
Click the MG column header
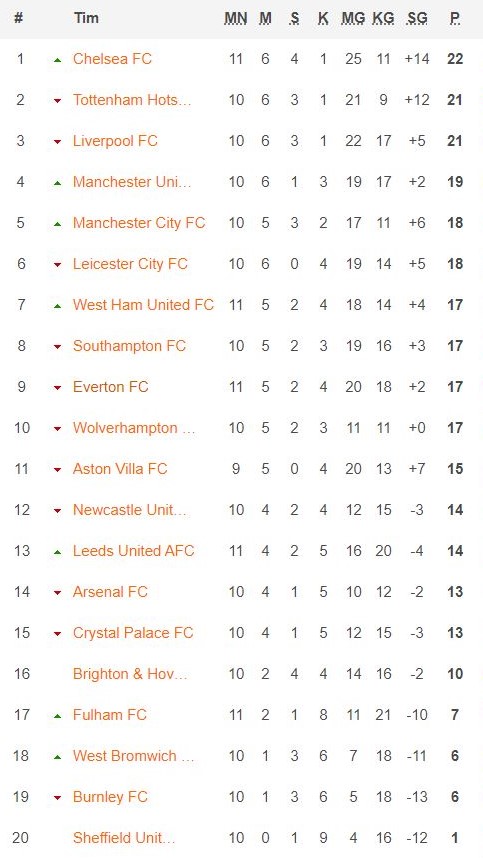[x=353, y=18]
